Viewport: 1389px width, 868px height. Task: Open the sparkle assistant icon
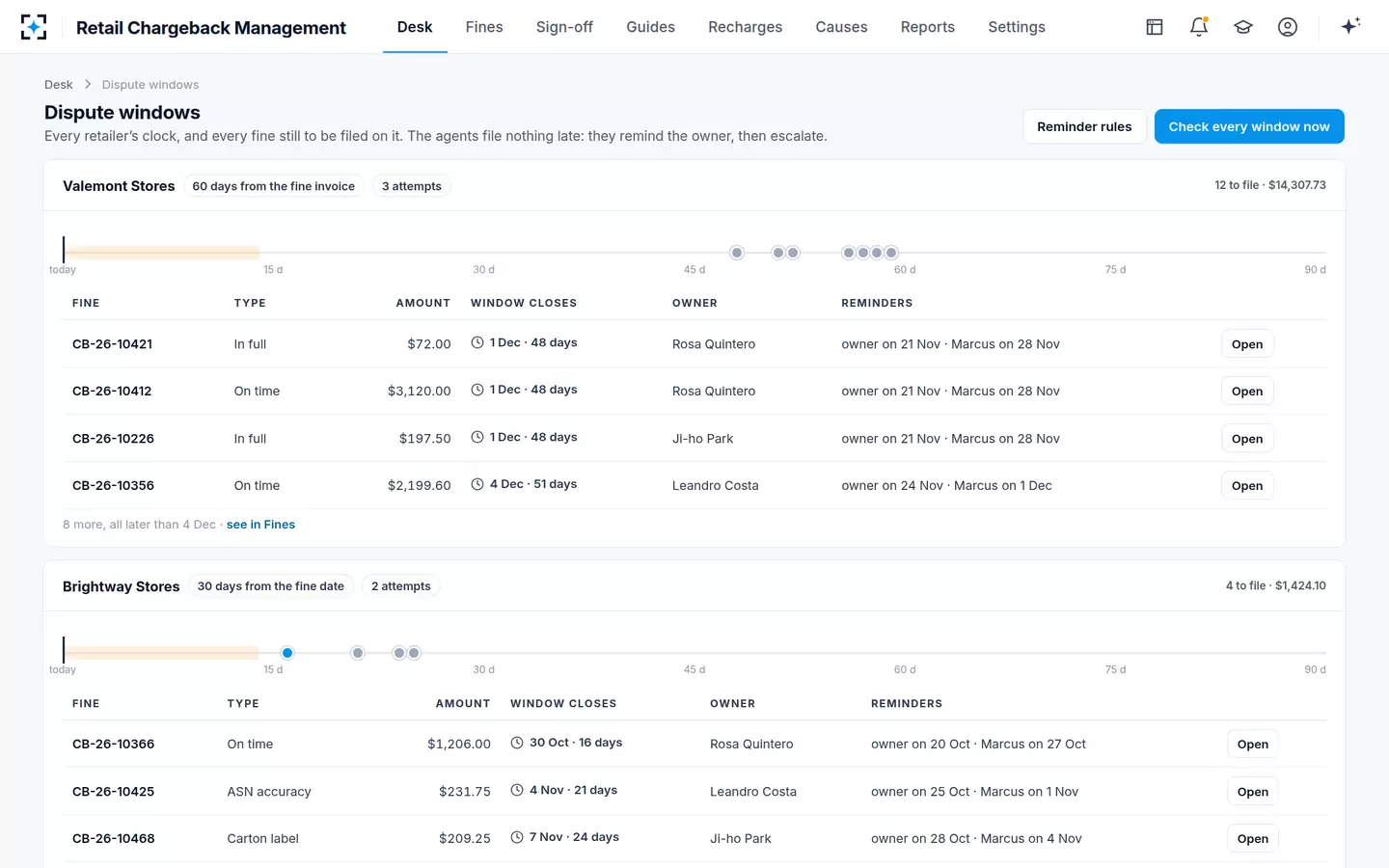(1350, 26)
